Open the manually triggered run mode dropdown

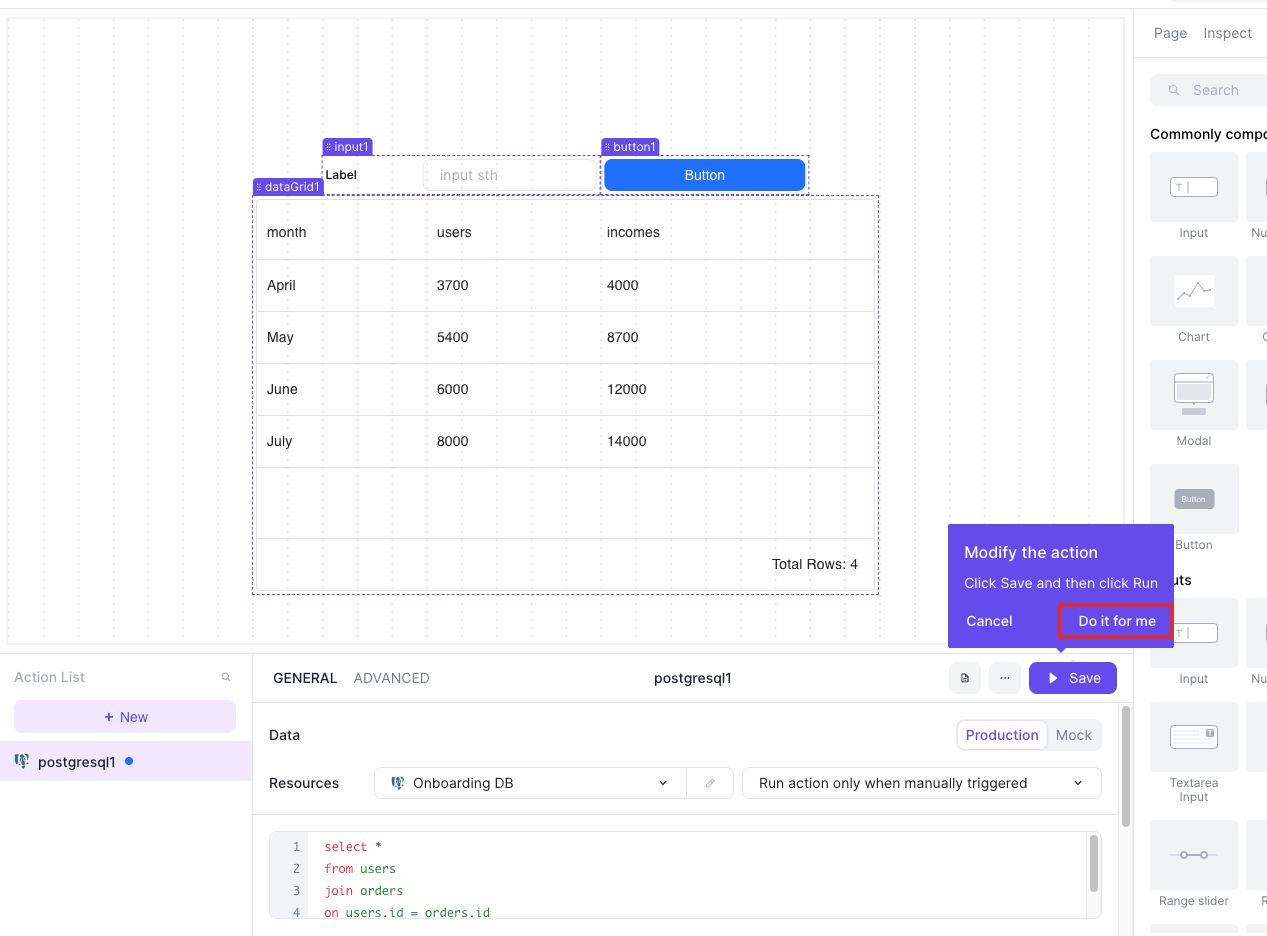tap(922, 783)
